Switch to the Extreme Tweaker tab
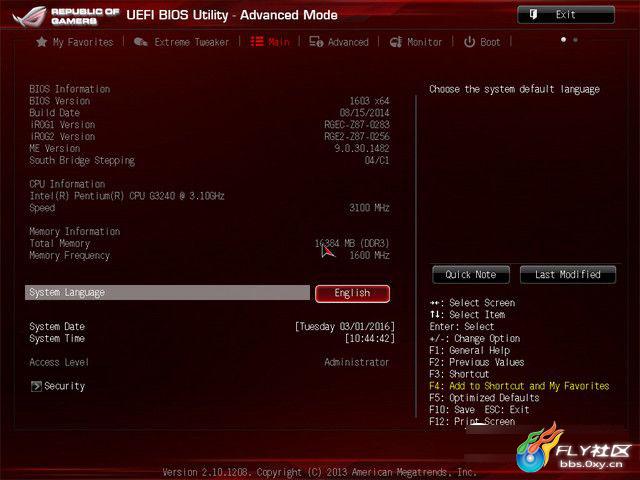The image size is (640, 480). (191, 42)
